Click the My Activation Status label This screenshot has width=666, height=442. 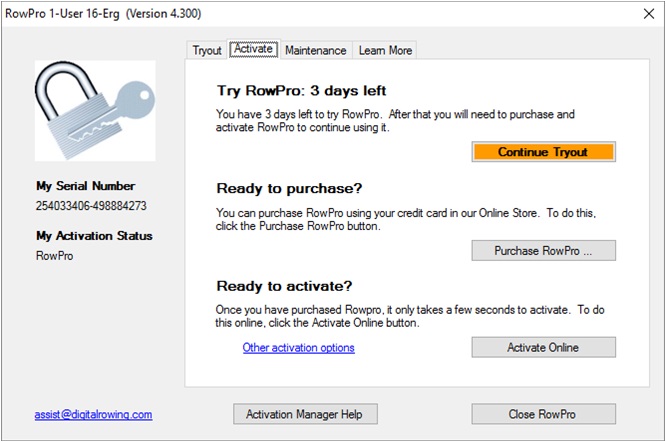pos(93,236)
